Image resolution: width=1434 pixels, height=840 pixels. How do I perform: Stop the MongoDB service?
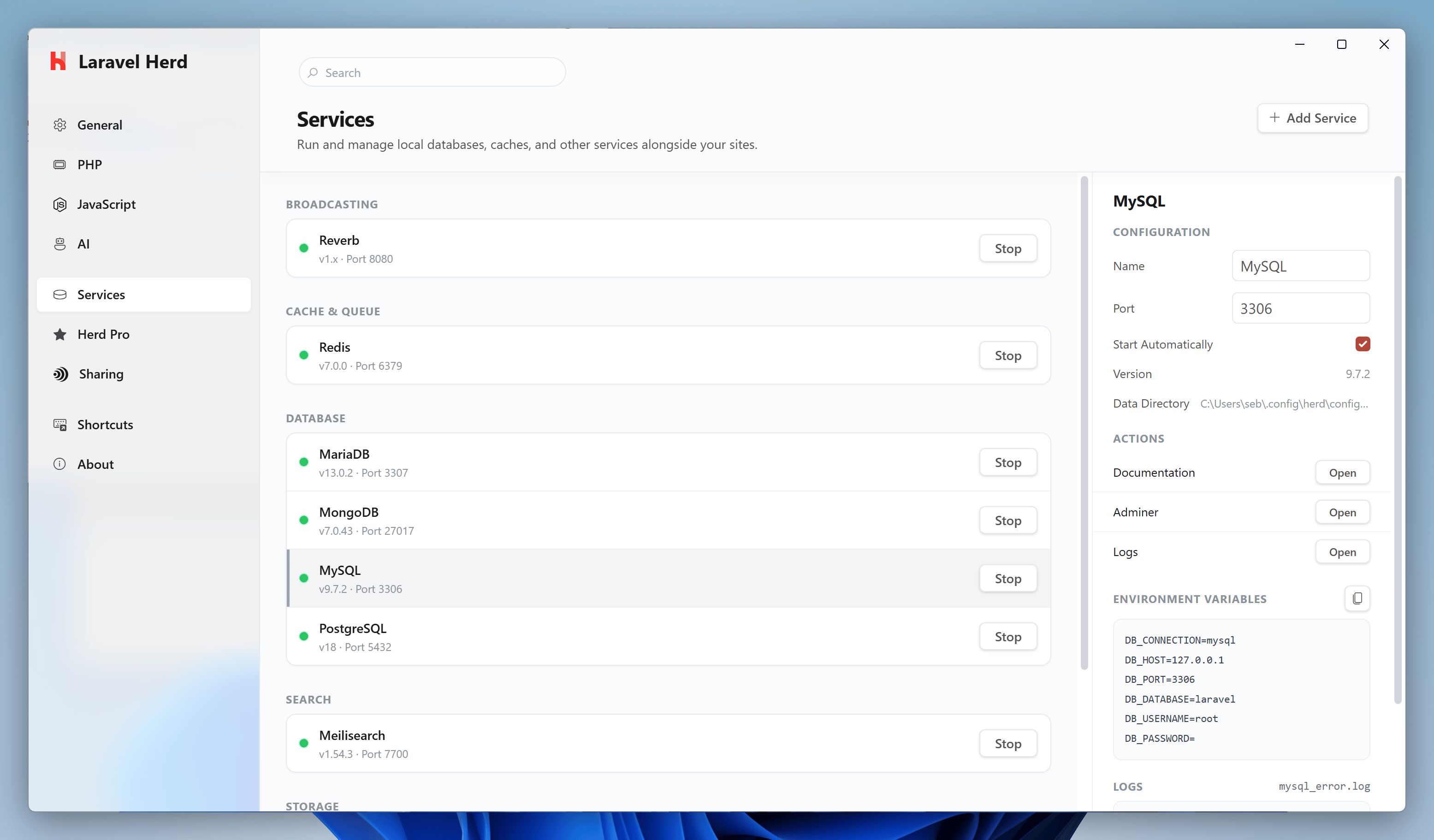click(1008, 520)
